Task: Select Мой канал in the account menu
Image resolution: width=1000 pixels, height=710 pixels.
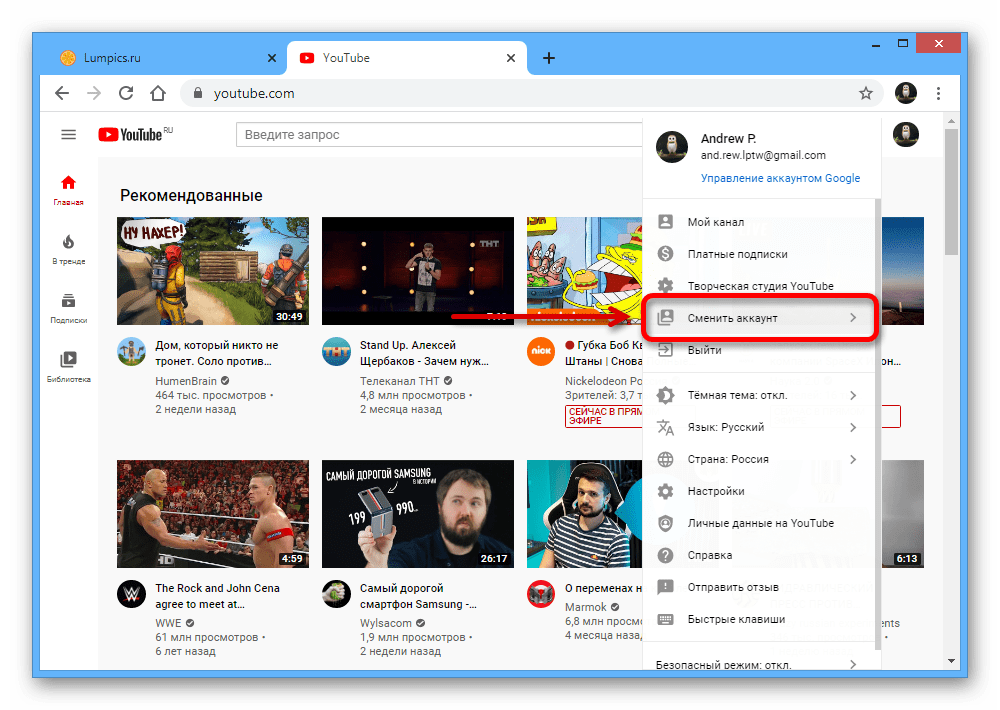Action: (715, 222)
